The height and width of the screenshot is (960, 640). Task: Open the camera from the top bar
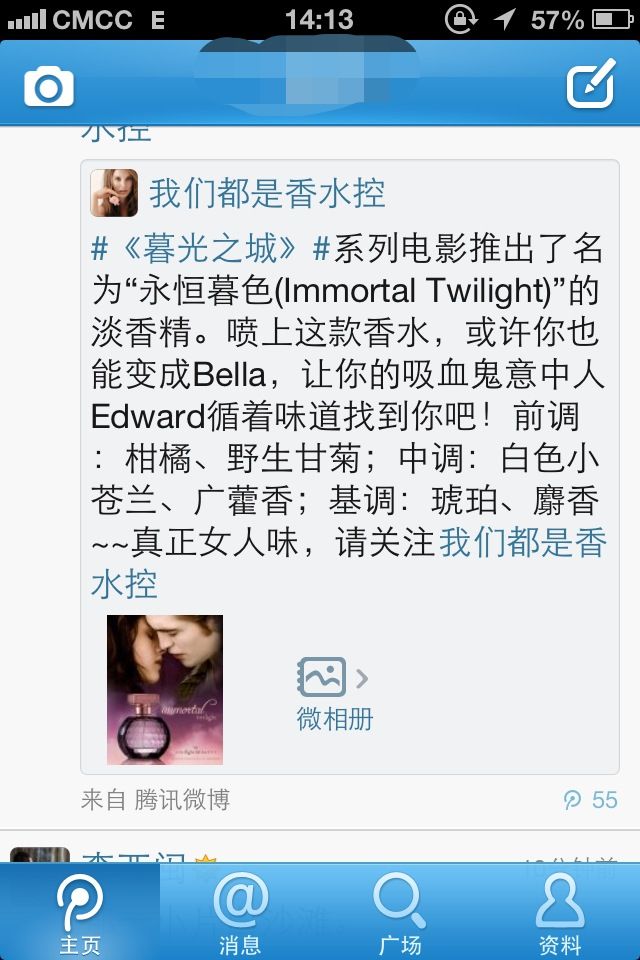(x=49, y=86)
